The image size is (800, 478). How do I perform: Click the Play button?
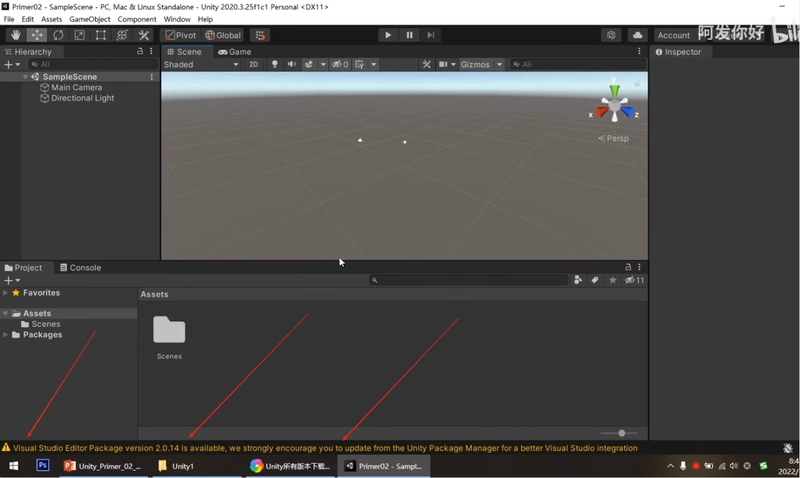pyautogui.click(x=388, y=35)
